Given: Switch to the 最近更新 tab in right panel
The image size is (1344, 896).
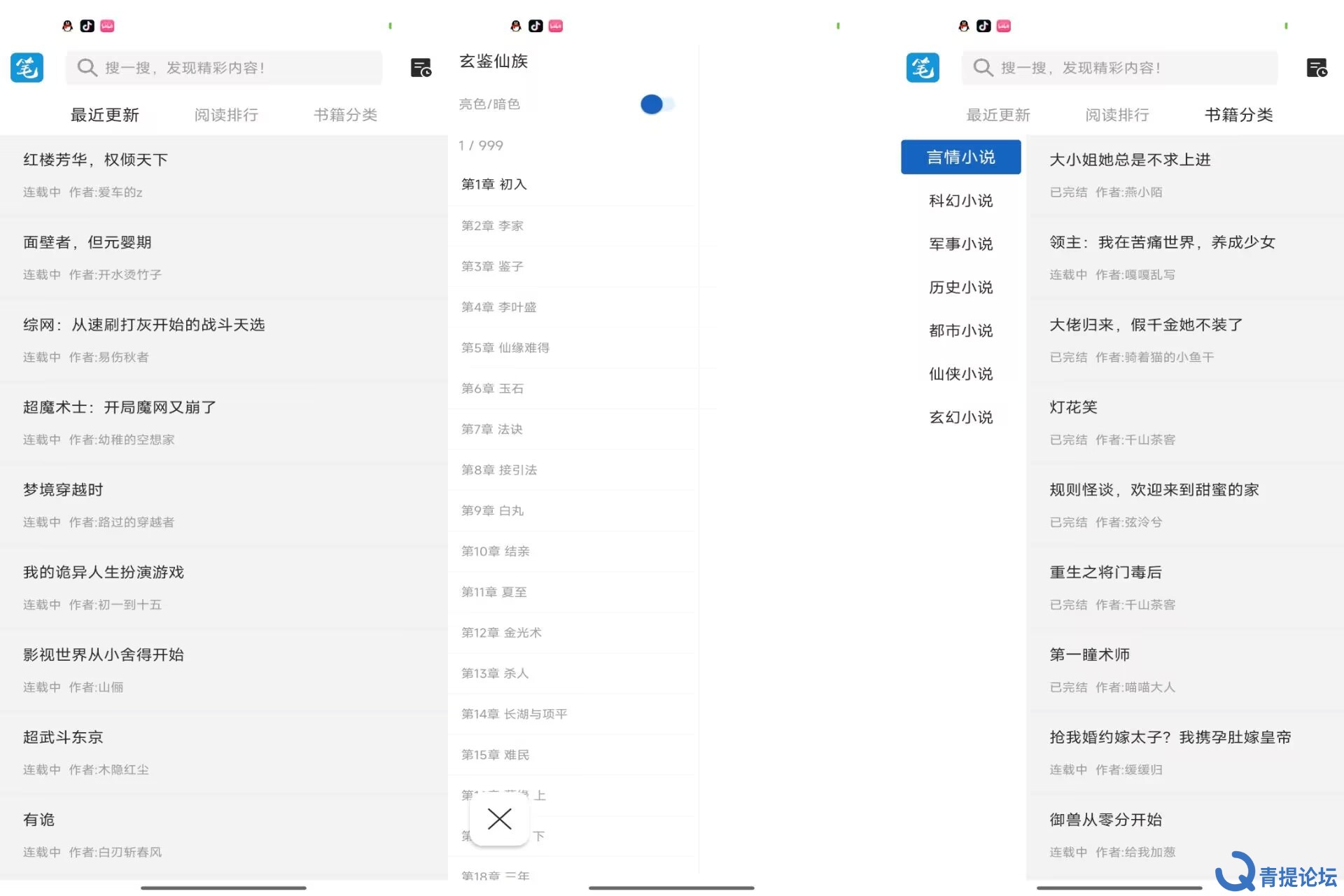Looking at the screenshot, I should click(x=998, y=115).
